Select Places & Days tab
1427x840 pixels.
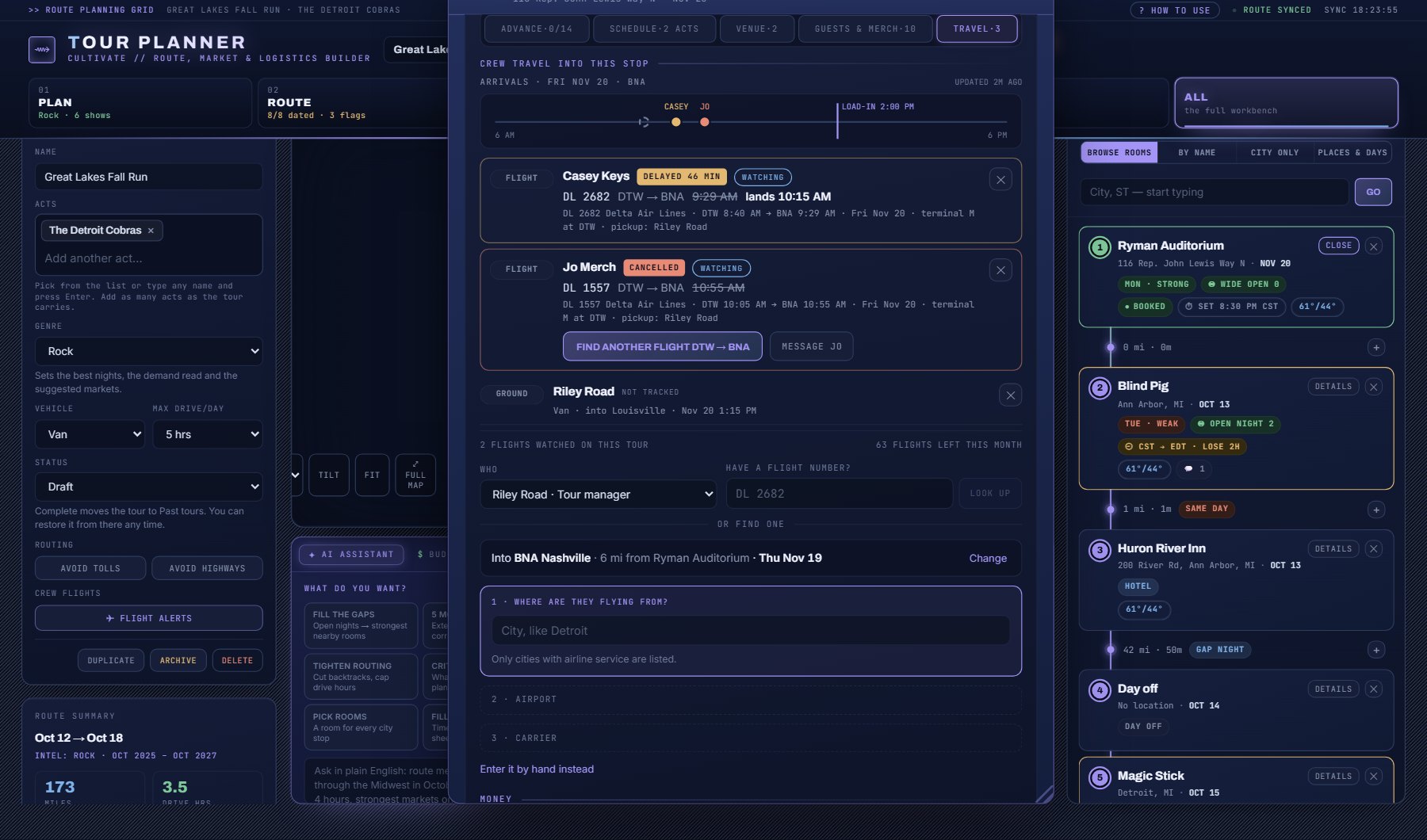(1352, 152)
